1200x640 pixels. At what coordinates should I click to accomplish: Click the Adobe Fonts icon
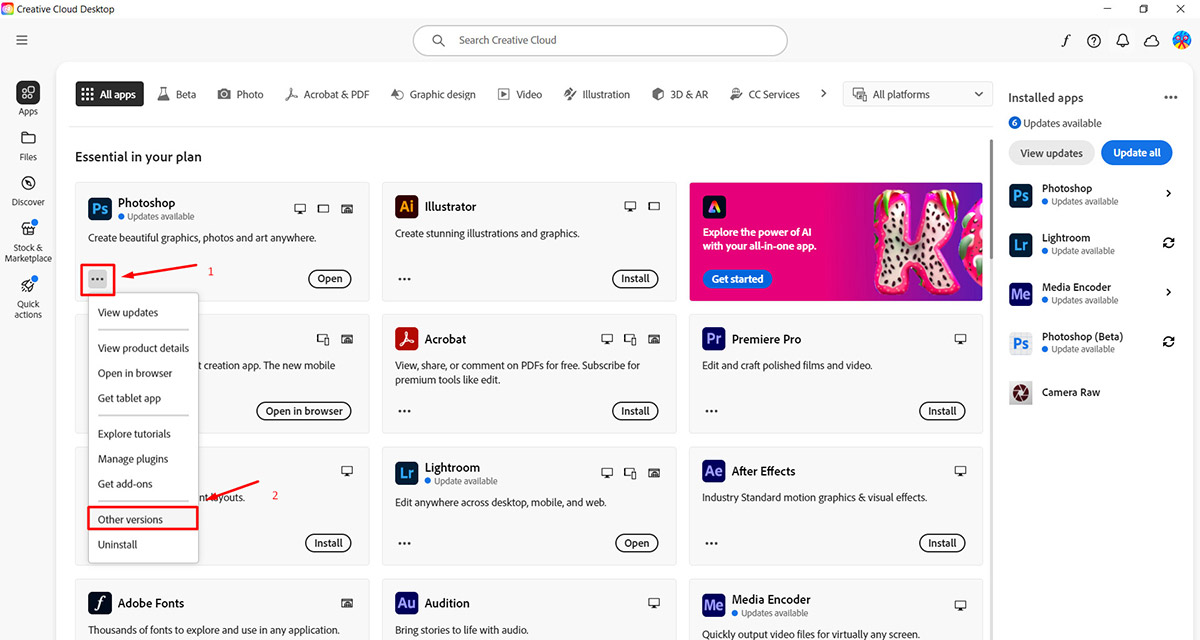(x=99, y=603)
